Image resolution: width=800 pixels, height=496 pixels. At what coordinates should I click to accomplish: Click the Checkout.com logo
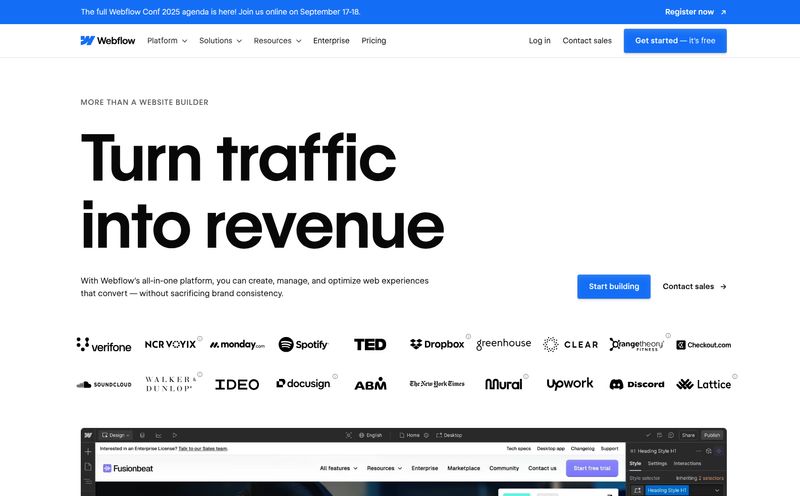click(704, 345)
